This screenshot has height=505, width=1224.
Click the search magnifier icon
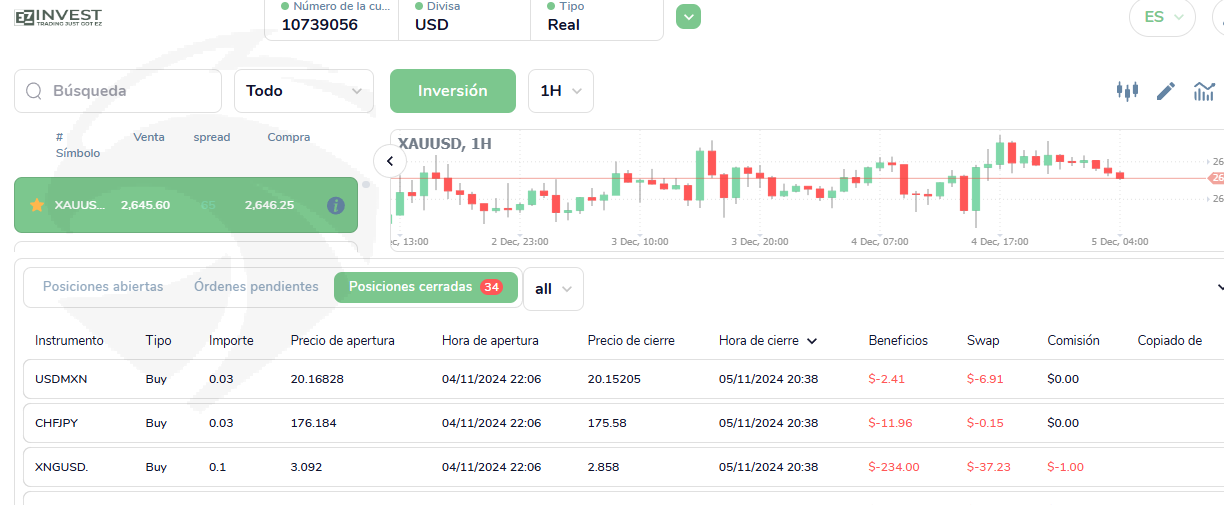point(34,91)
